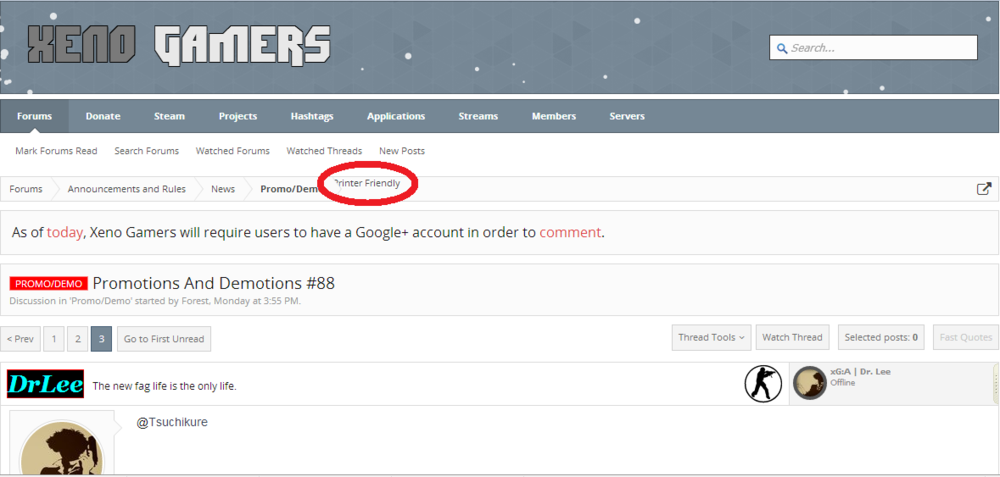Click the Monday at 3:55 PM timestamp
Screen dimensions: 1000x477
pos(257,300)
